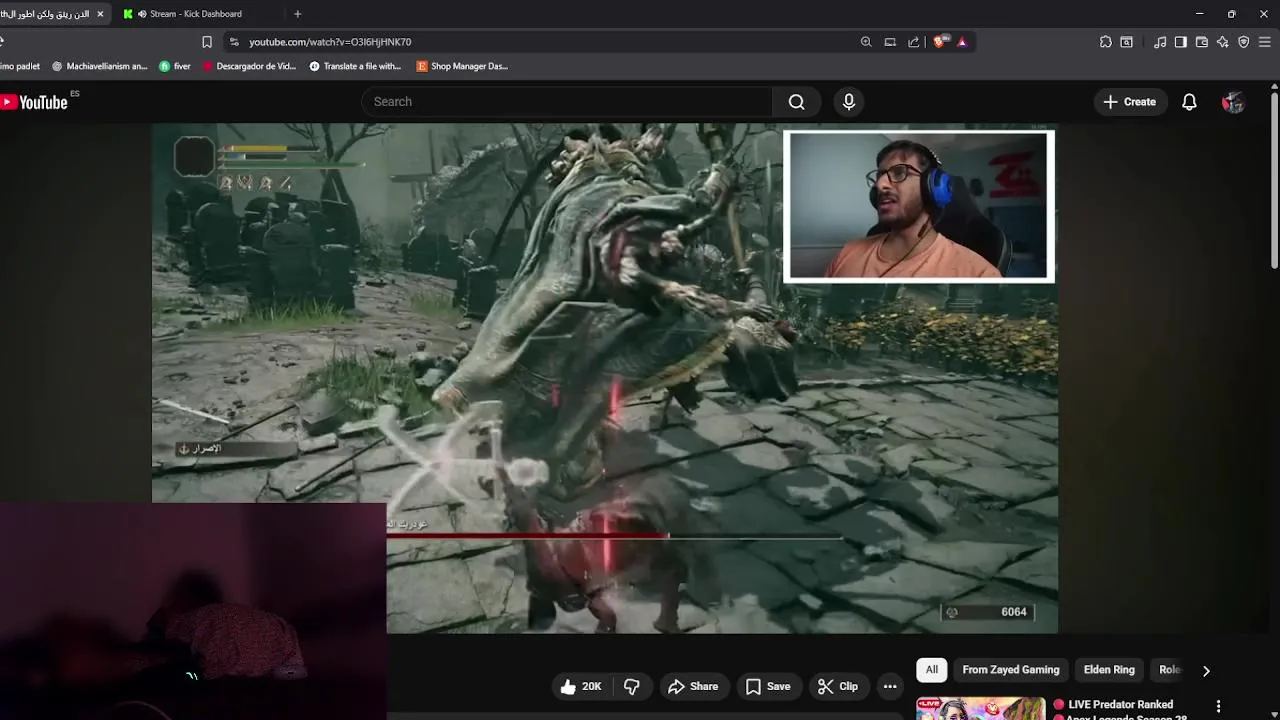Open the LIVE Predator Ranked video thumbnail
Screen dimensions: 1280x720
[981, 708]
